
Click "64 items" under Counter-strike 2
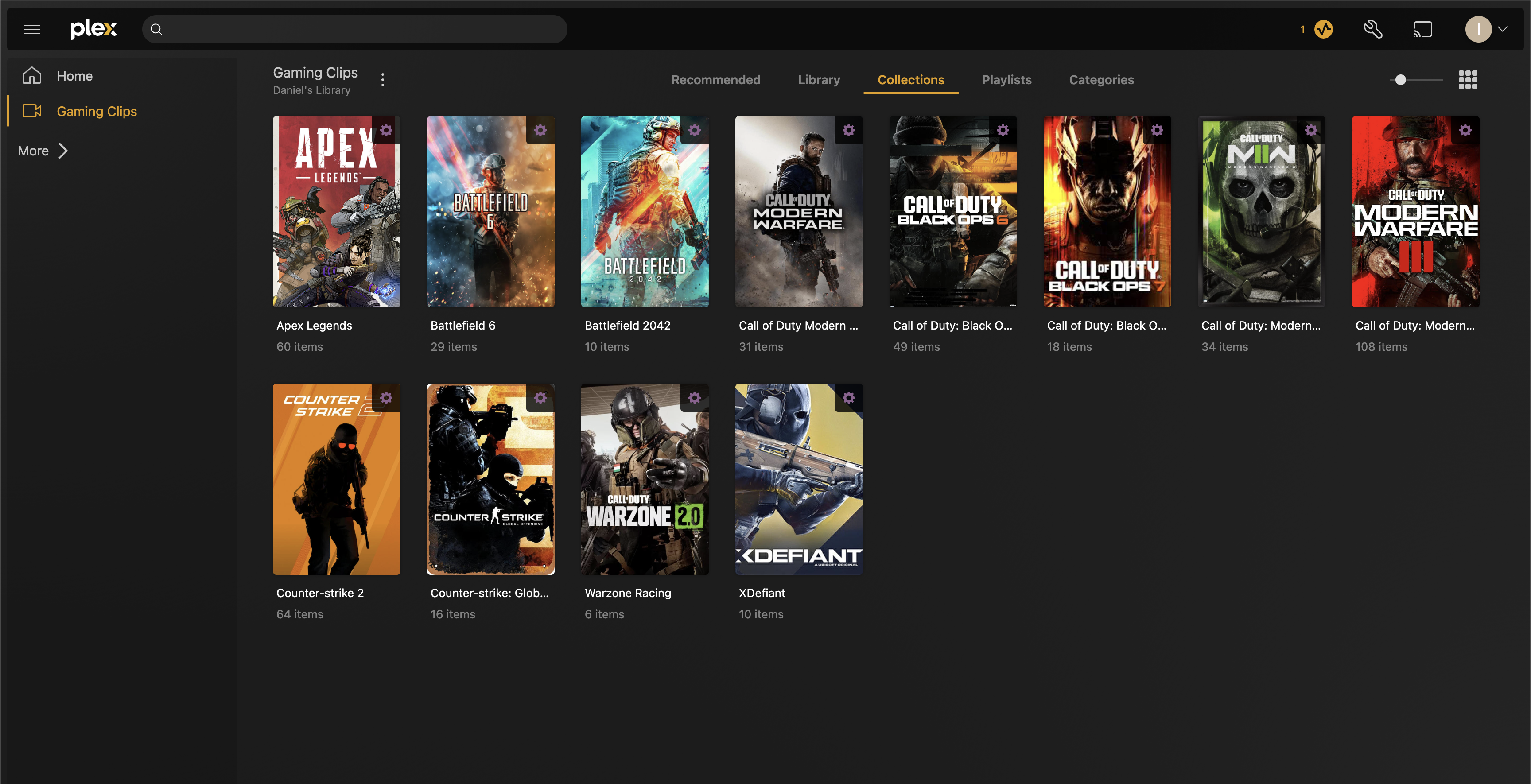(299, 614)
